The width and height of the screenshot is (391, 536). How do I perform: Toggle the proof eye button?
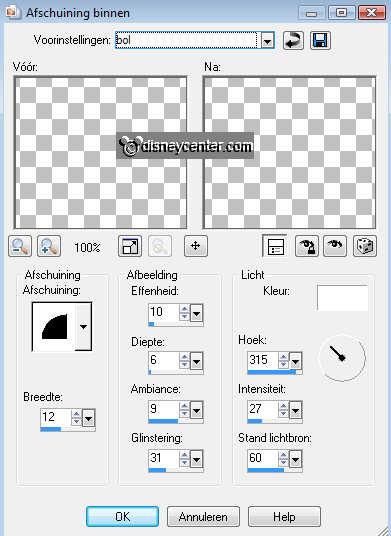pos(335,246)
